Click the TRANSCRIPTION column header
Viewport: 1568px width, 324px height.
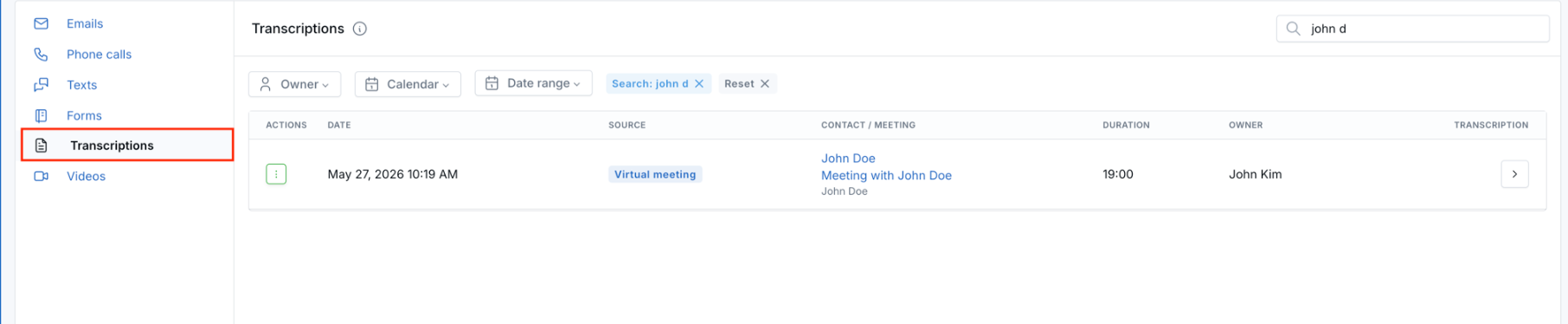click(x=1491, y=125)
